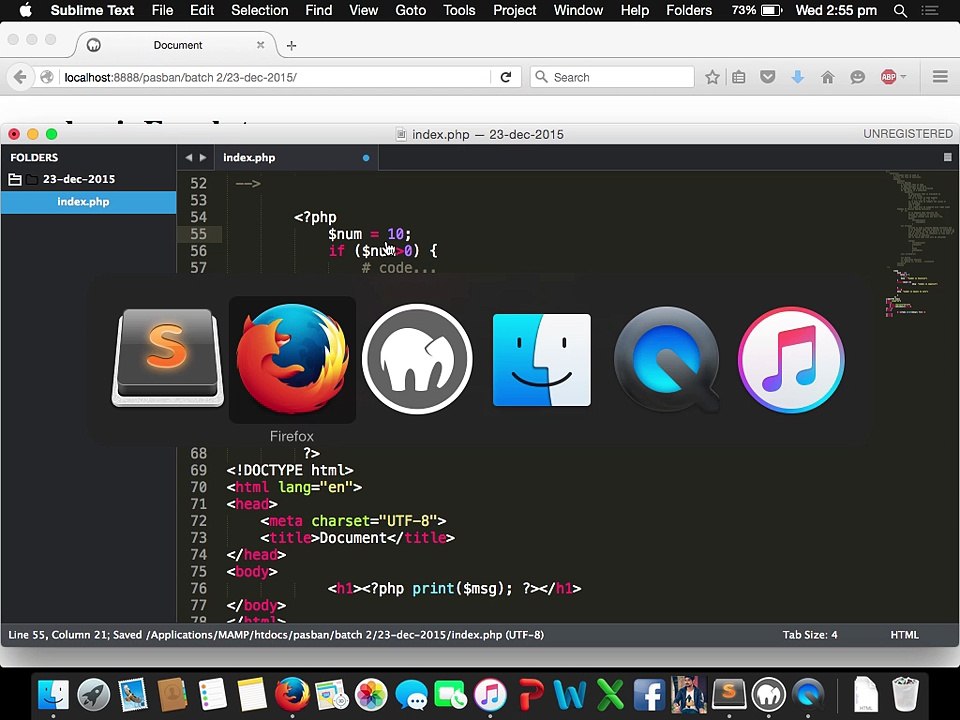Open the Notification Center icon in menu bar

(x=929, y=10)
